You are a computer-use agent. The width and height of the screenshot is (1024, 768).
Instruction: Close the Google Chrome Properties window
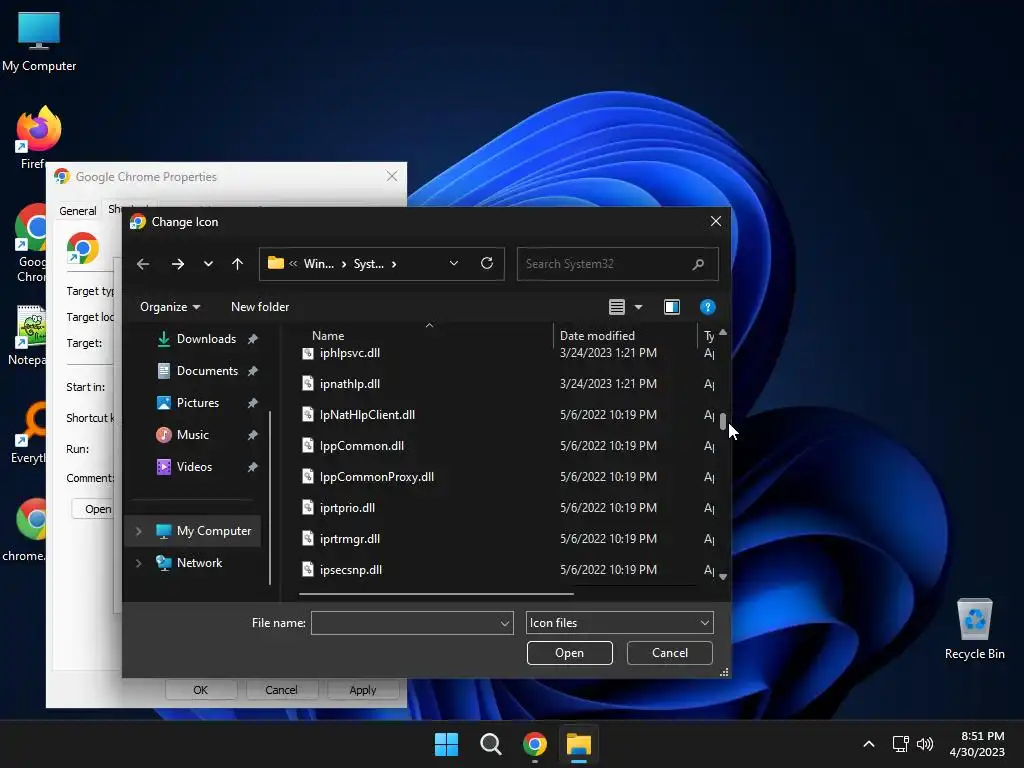point(392,176)
